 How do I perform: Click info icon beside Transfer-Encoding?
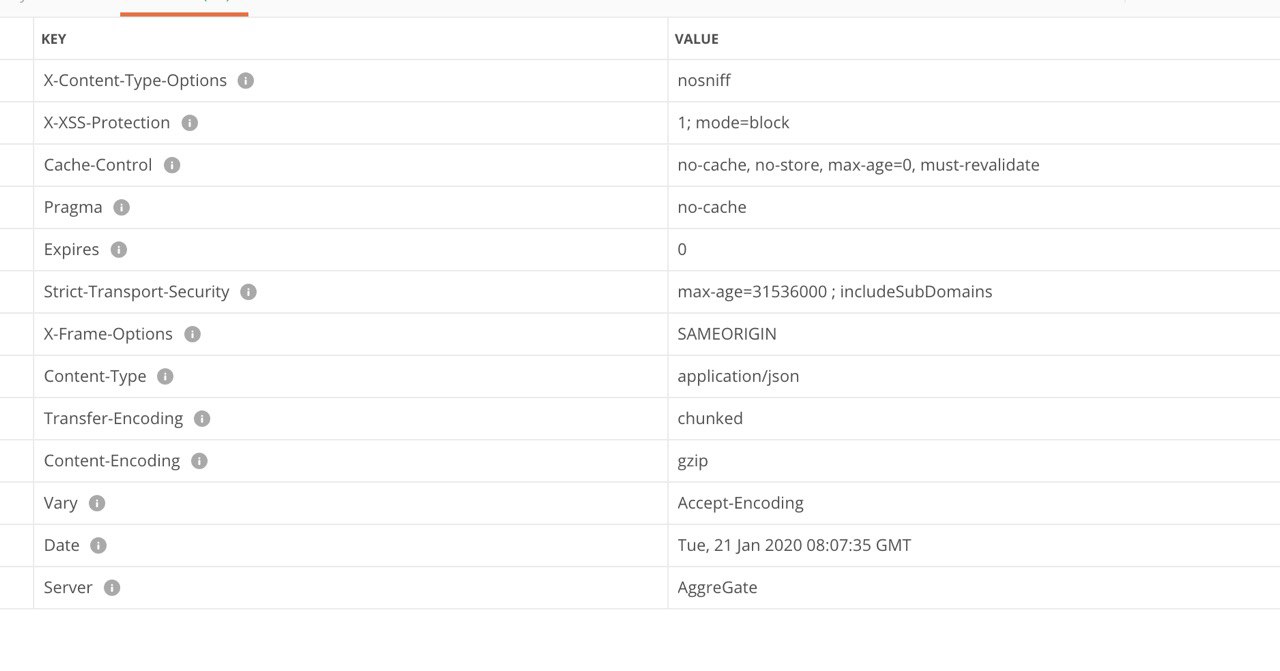point(202,419)
